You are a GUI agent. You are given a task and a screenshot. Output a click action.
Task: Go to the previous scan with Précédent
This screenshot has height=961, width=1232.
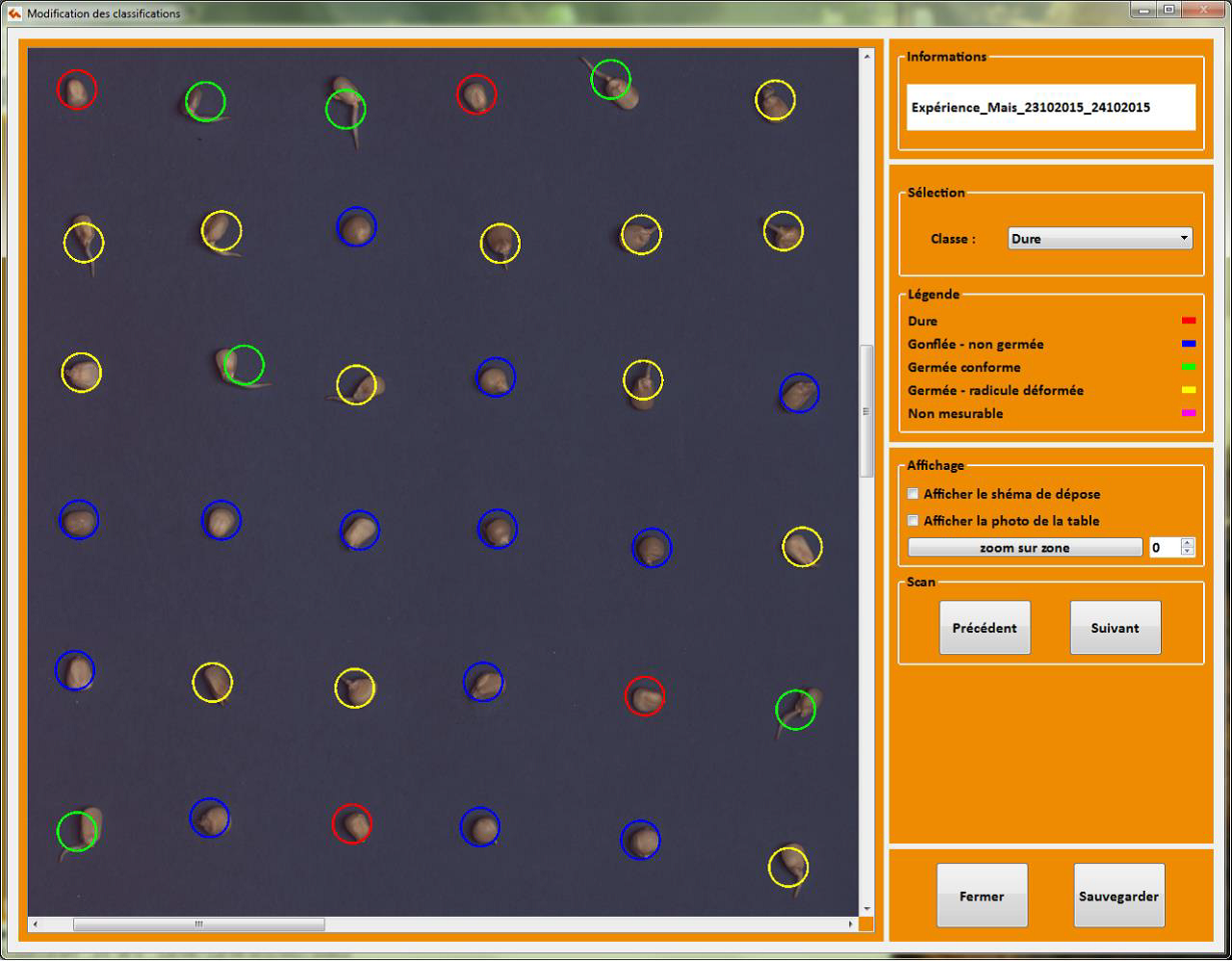[x=984, y=628]
